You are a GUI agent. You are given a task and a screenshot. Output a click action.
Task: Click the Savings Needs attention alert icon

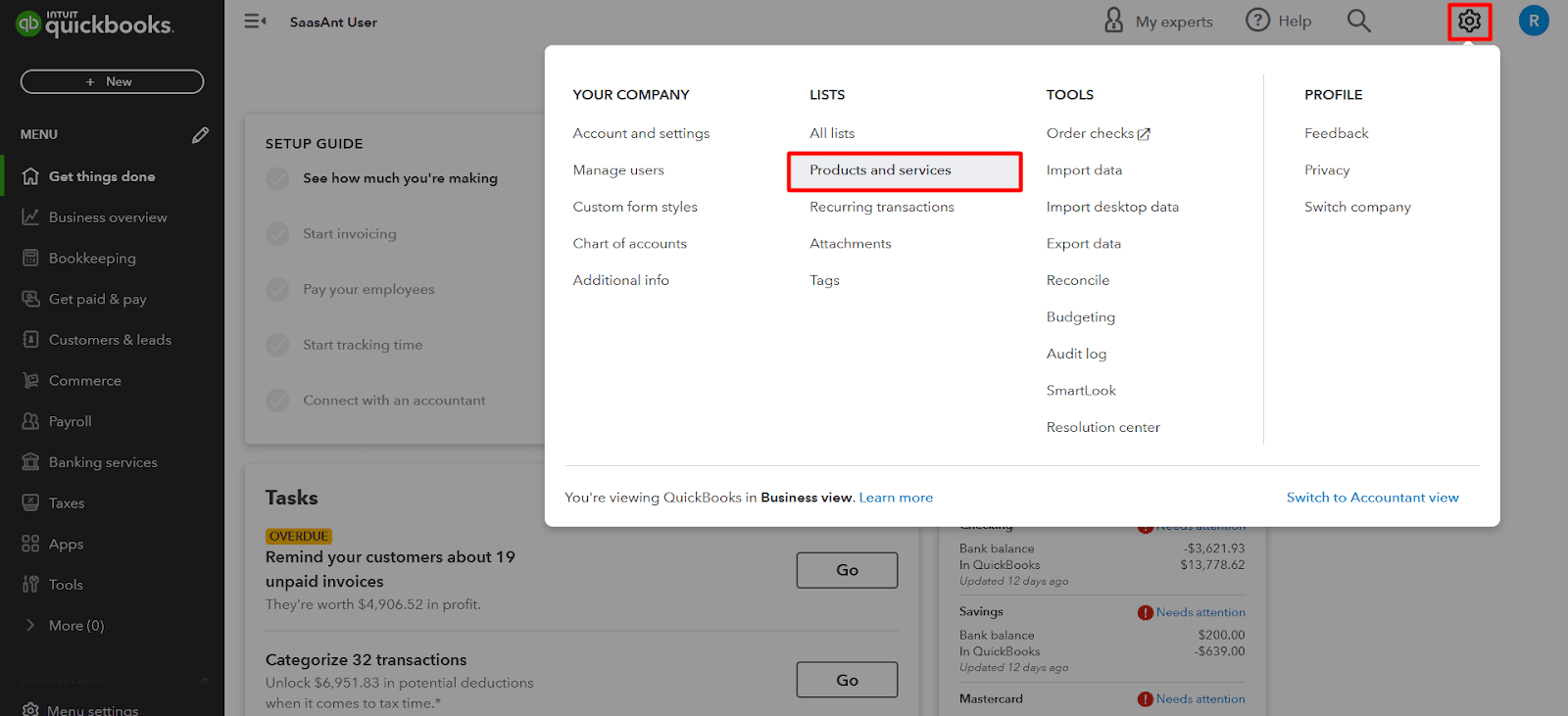tap(1145, 612)
